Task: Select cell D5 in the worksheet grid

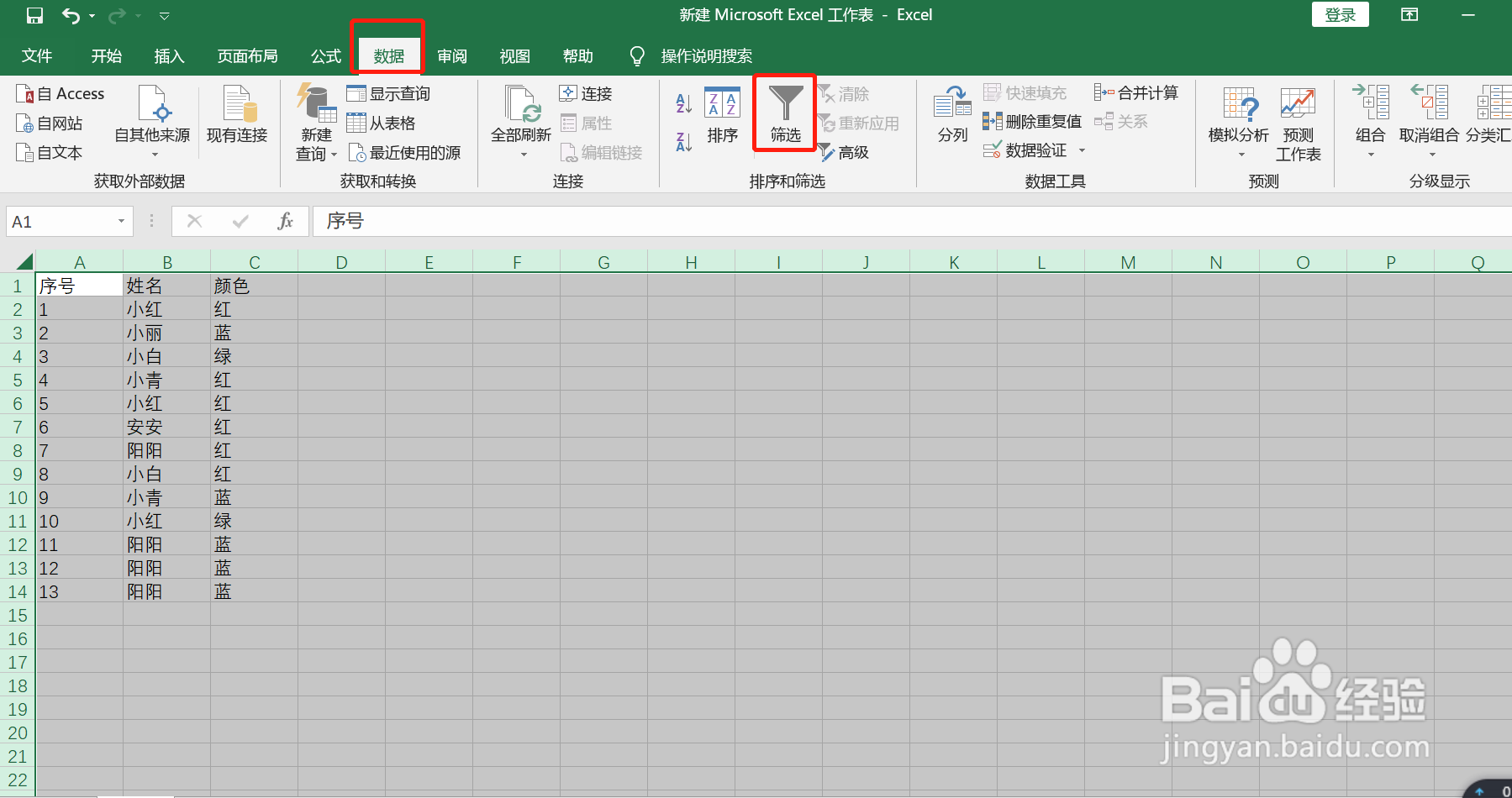Action: tap(341, 380)
